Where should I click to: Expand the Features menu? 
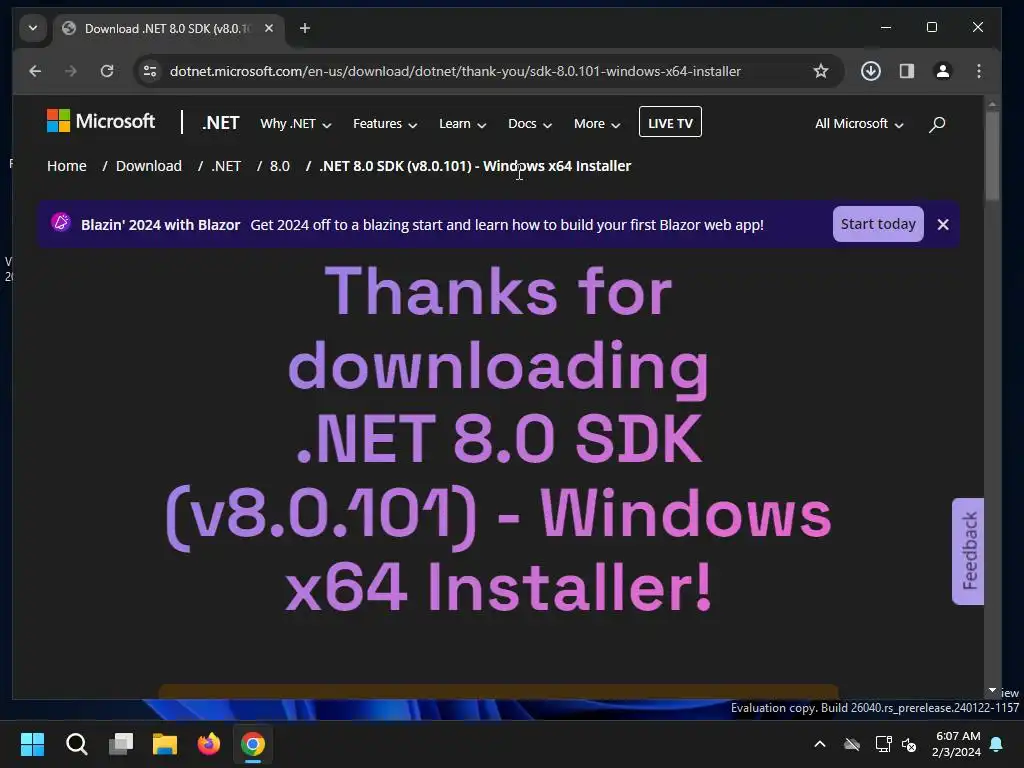pos(385,123)
